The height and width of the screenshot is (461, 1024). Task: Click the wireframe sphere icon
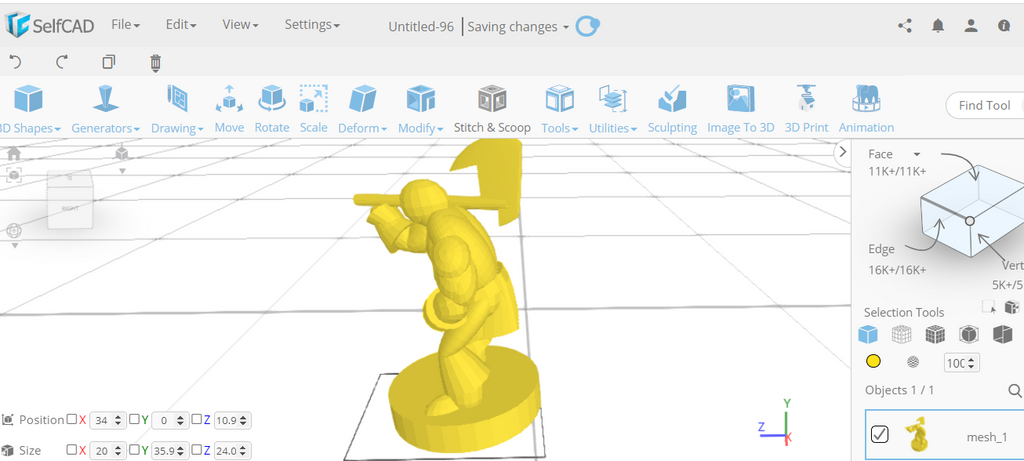pyautogui.click(x=914, y=362)
